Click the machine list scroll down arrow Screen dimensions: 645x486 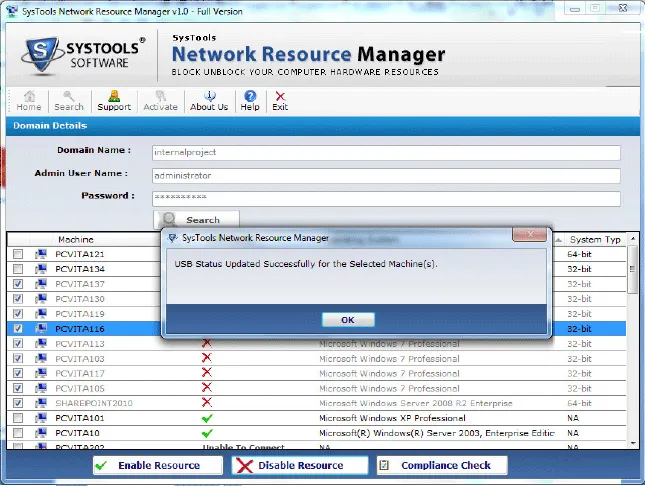tap(633, 443)
